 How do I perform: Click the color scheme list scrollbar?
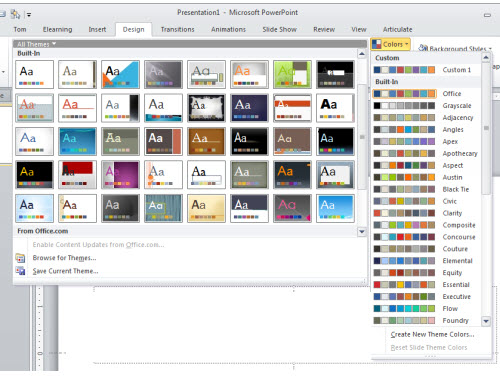tap(486, 128)
